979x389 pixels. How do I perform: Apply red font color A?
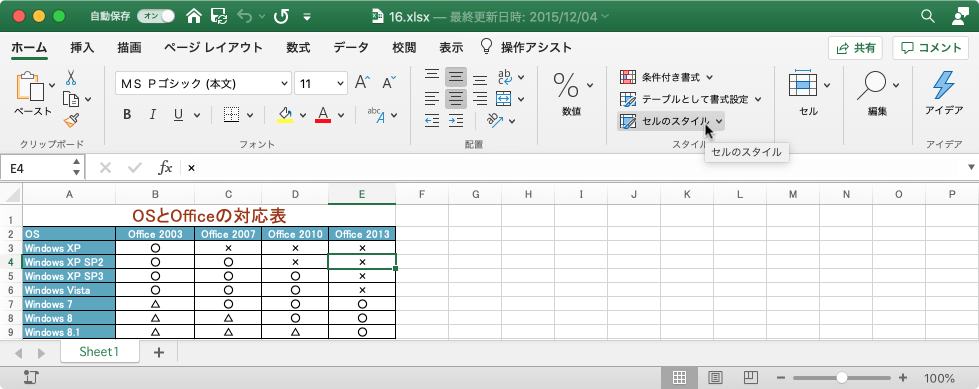point(323,115)
